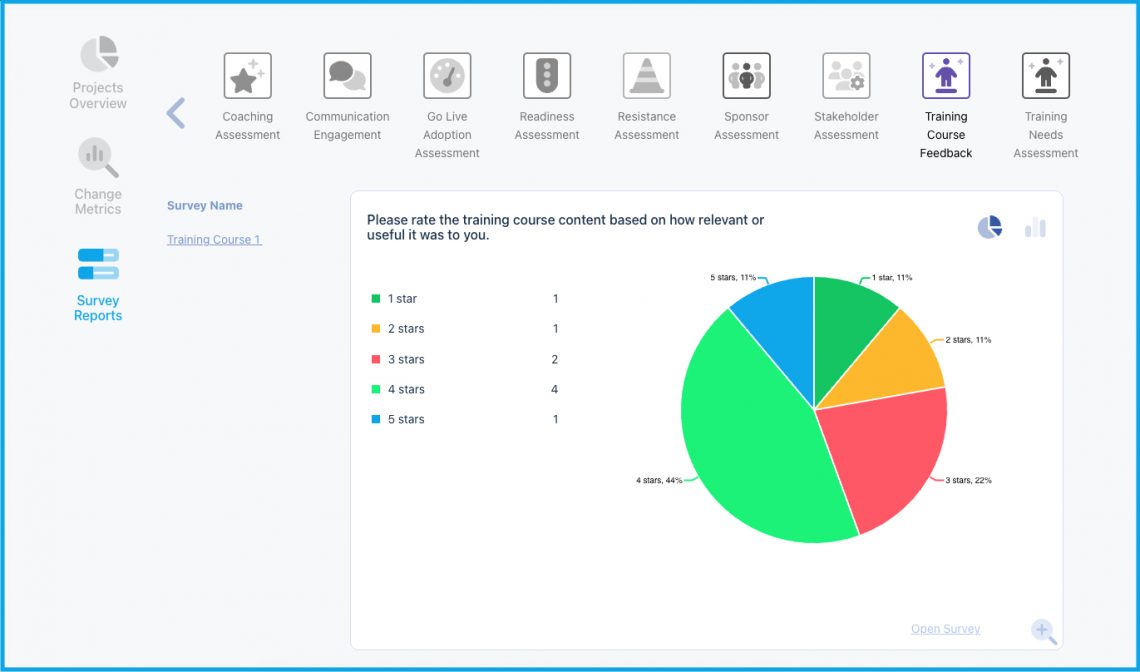The width and height of the screenshot is (1140, 672).
Task: Open the Resistance Assessment pyramid icon
Action: point(646,75)
